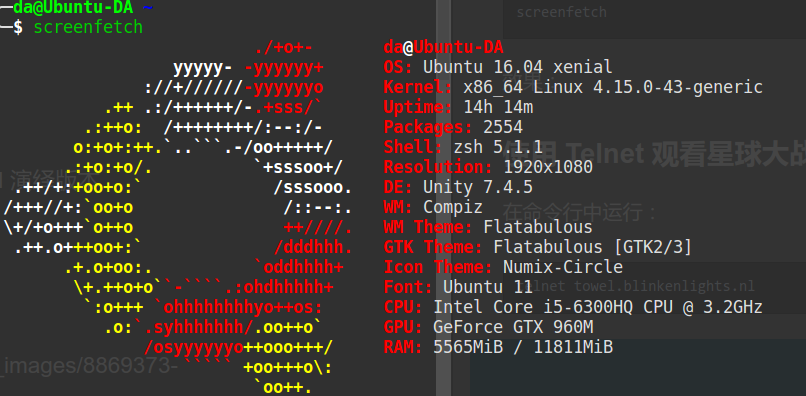Click the RAM usage 5565MiB / 11811MiB
The height and width of the screenshot is (396, 806).
[x=523, y=347]
